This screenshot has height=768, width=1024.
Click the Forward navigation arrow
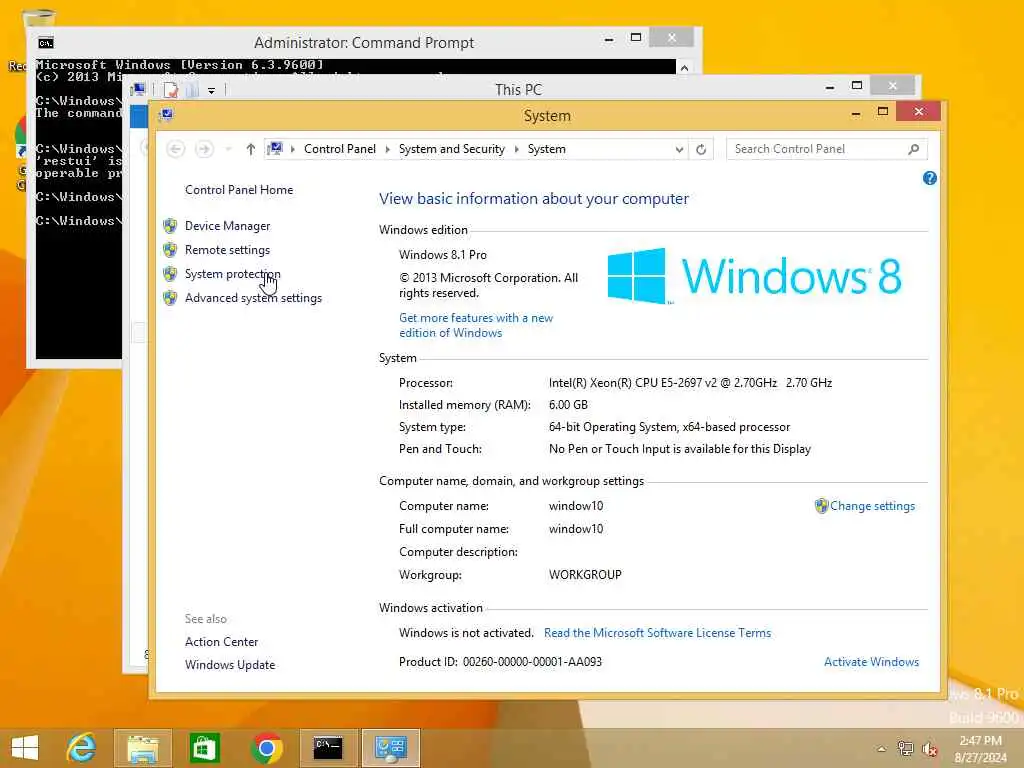pos(204,149)
